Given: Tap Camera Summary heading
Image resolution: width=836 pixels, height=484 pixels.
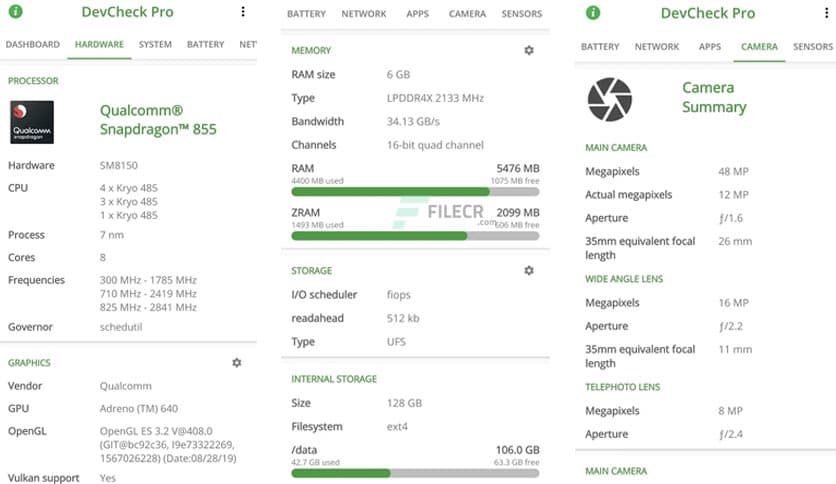Looking at the screenshot, I should 714,97.
